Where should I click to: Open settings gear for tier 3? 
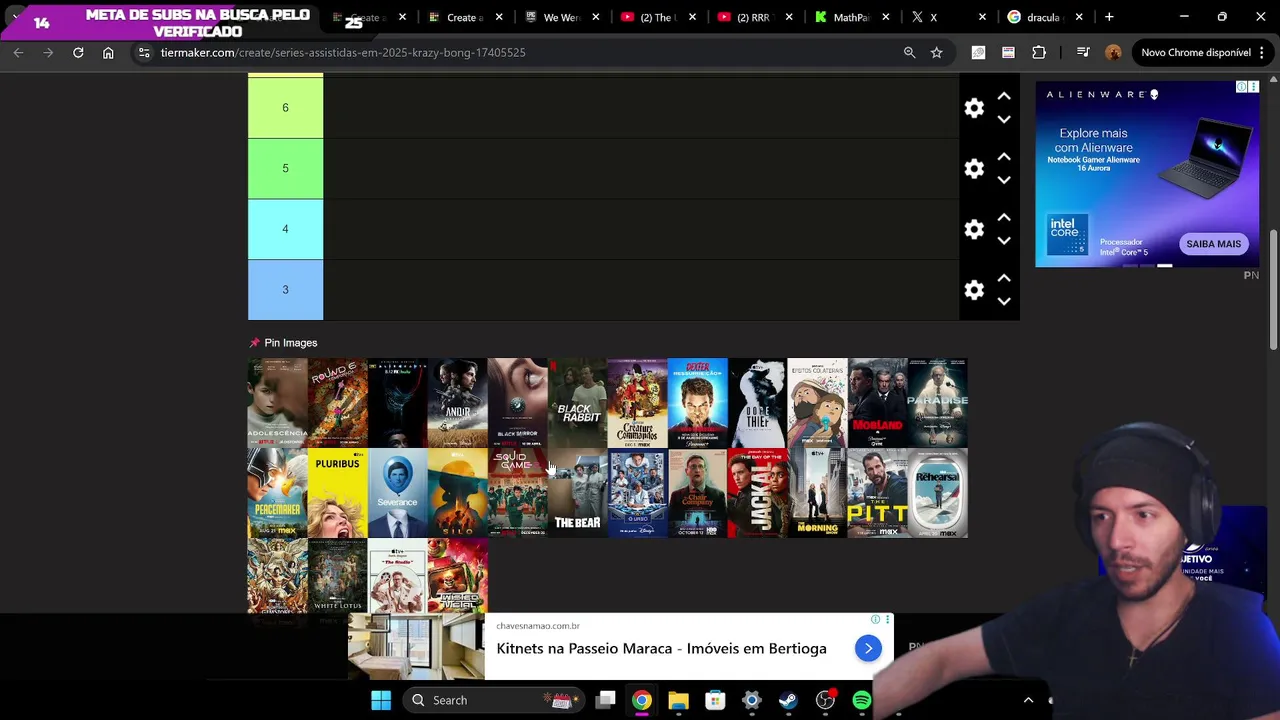coord(974,290)
